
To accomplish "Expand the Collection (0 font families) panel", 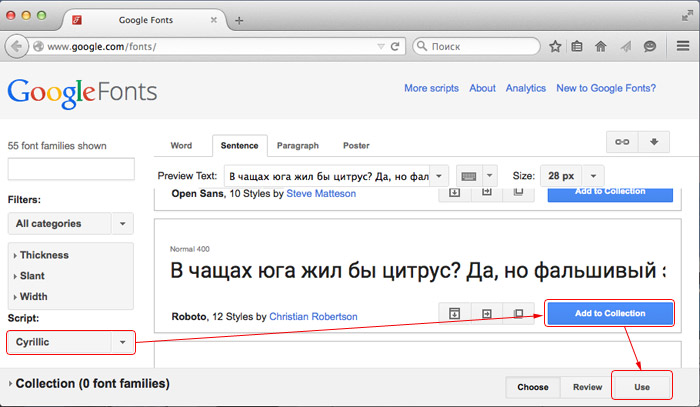I will [x=89, y=384].
